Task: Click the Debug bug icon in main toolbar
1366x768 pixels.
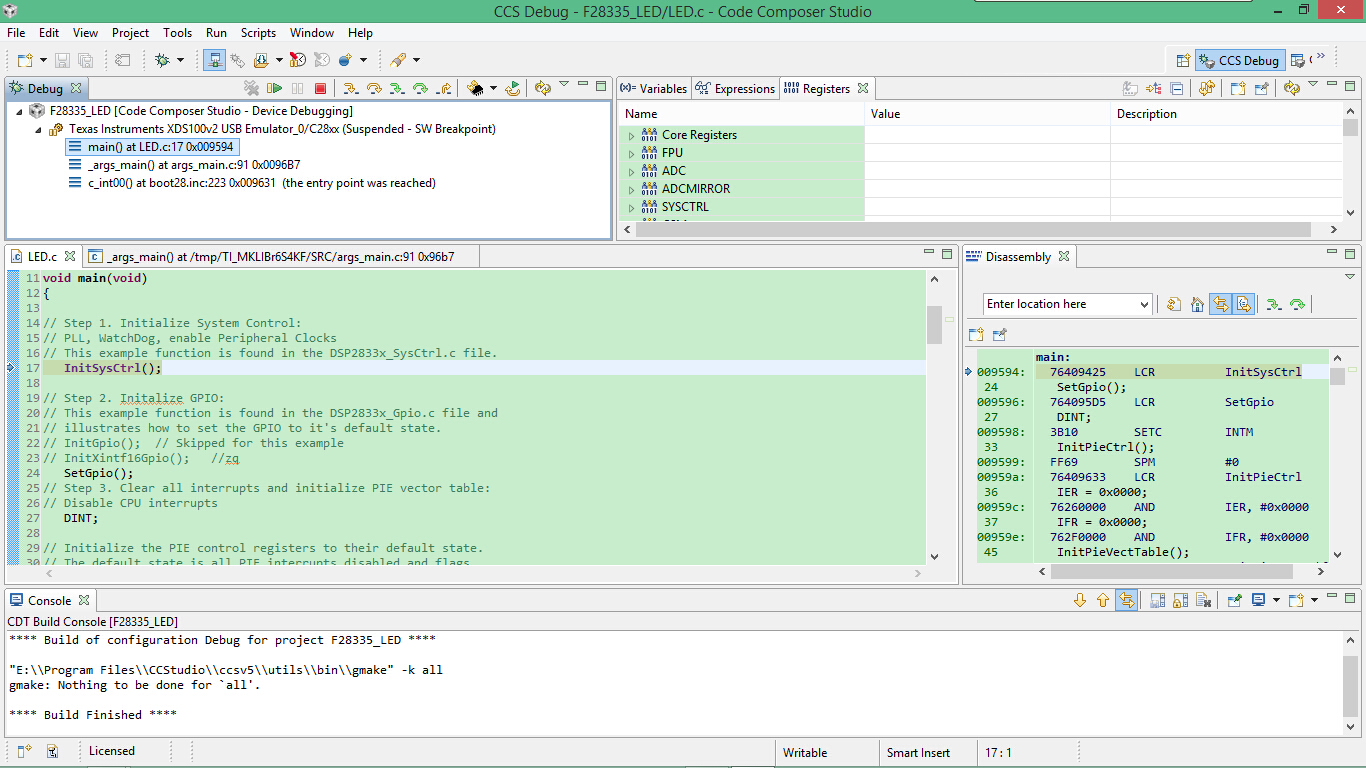Action: click(163, 60)
